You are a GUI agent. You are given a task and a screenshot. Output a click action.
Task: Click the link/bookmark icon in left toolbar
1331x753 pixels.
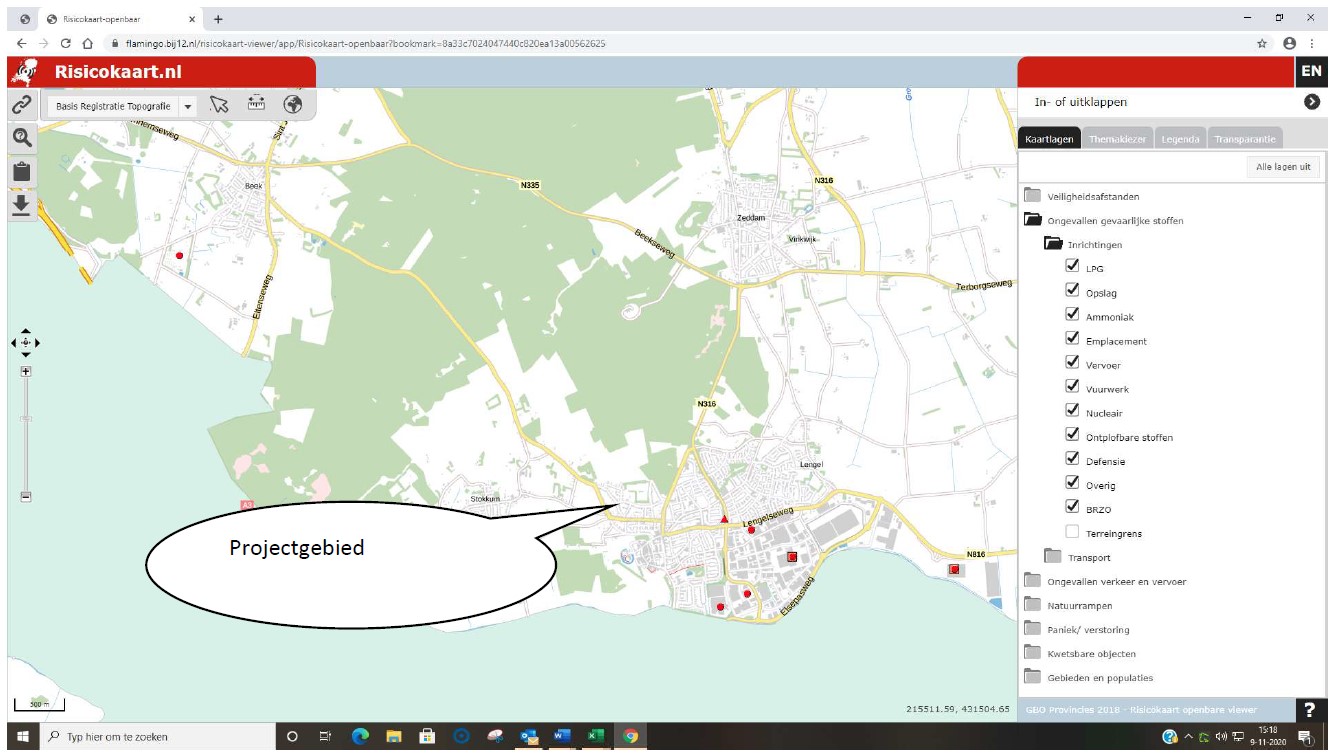coord(21,104)
